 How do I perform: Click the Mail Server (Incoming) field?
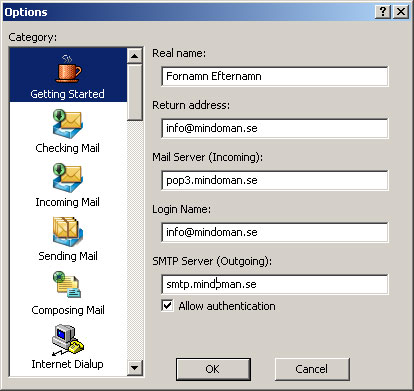(275, 180)
